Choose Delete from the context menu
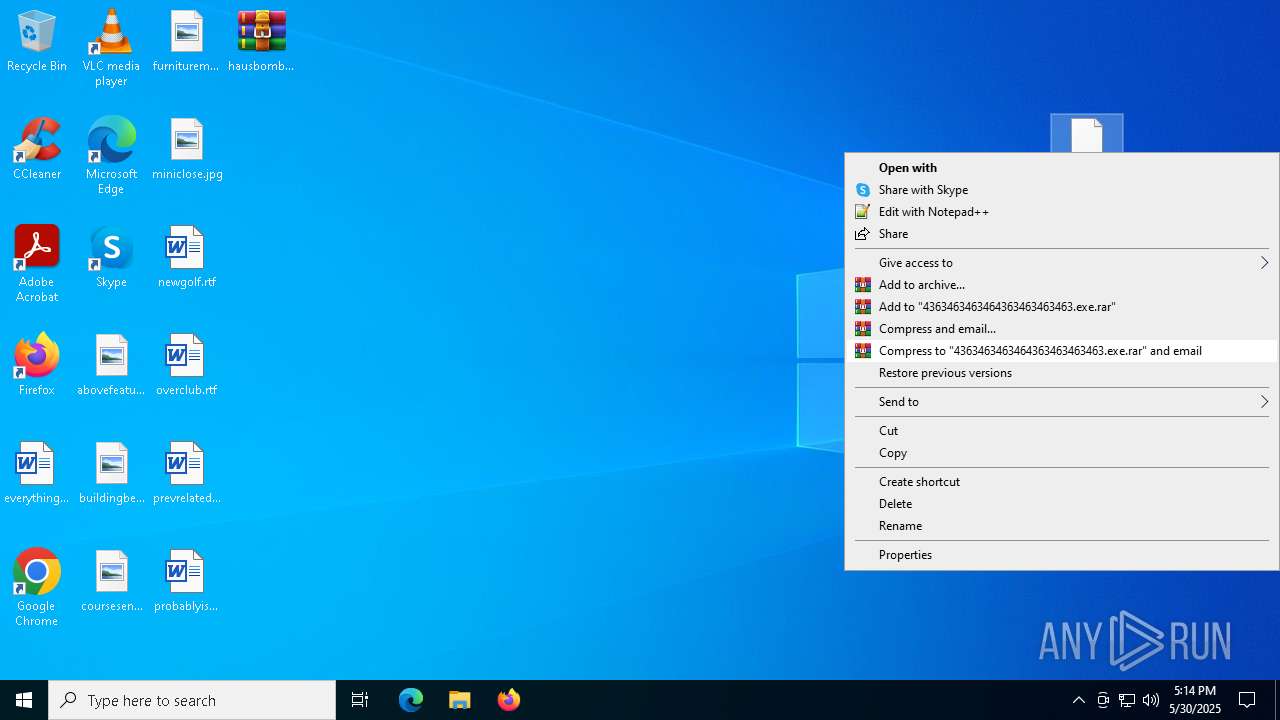Viewport: 1280px width, 720px height. tap(1062, 504)
